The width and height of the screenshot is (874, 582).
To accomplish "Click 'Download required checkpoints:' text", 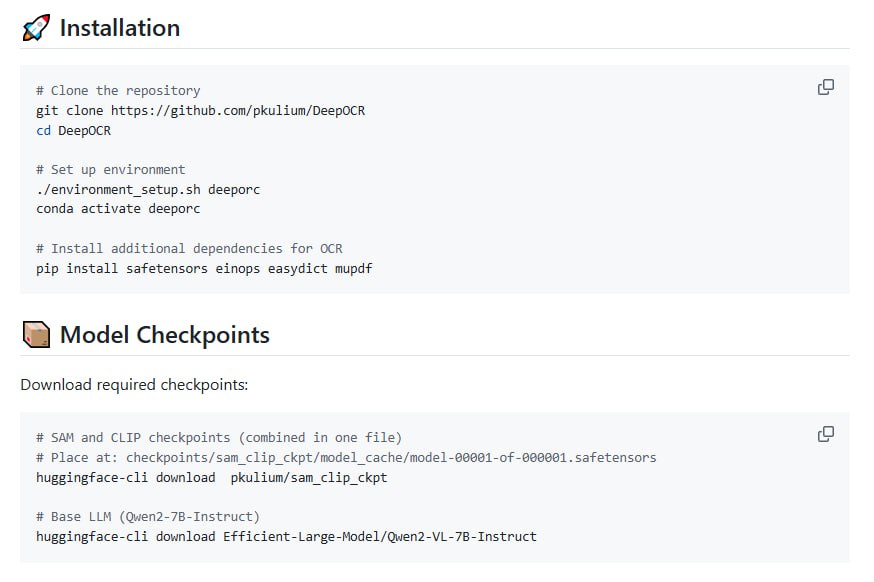I will [x=134, y=384].
